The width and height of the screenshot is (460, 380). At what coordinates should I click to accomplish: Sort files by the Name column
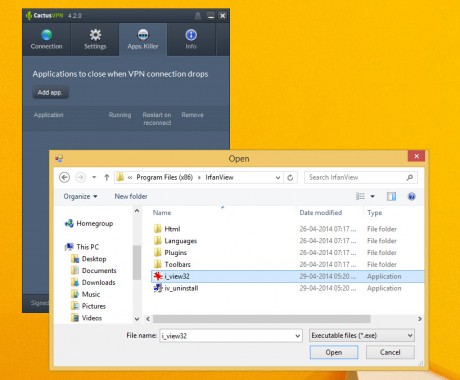[x=162, y=213]
